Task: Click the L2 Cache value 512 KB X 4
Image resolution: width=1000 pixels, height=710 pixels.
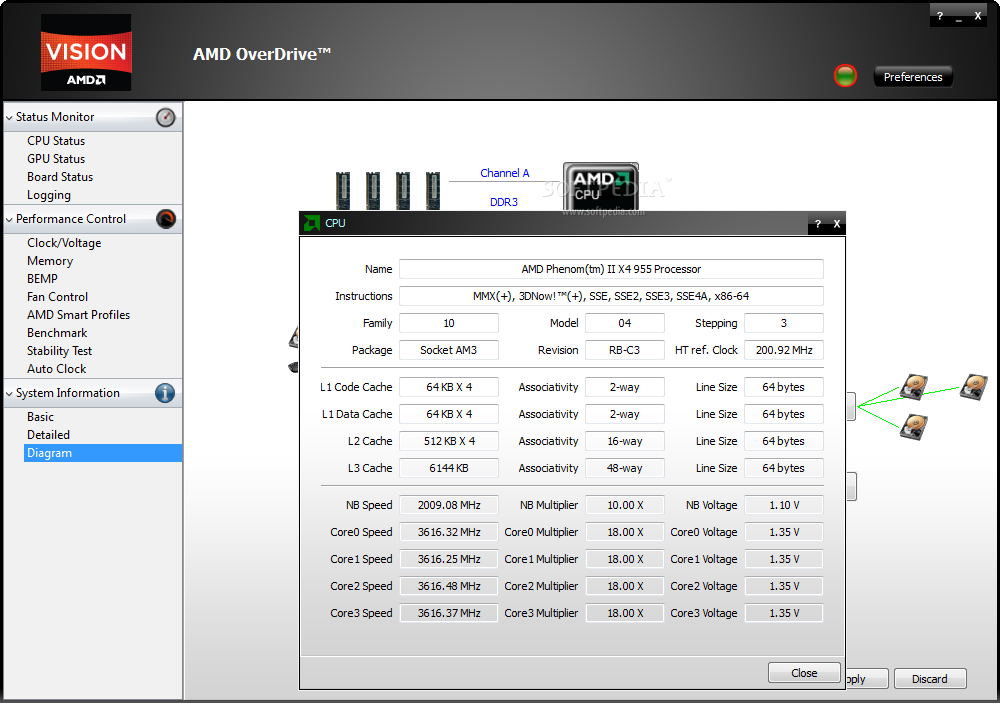Action: click(448, 441)
